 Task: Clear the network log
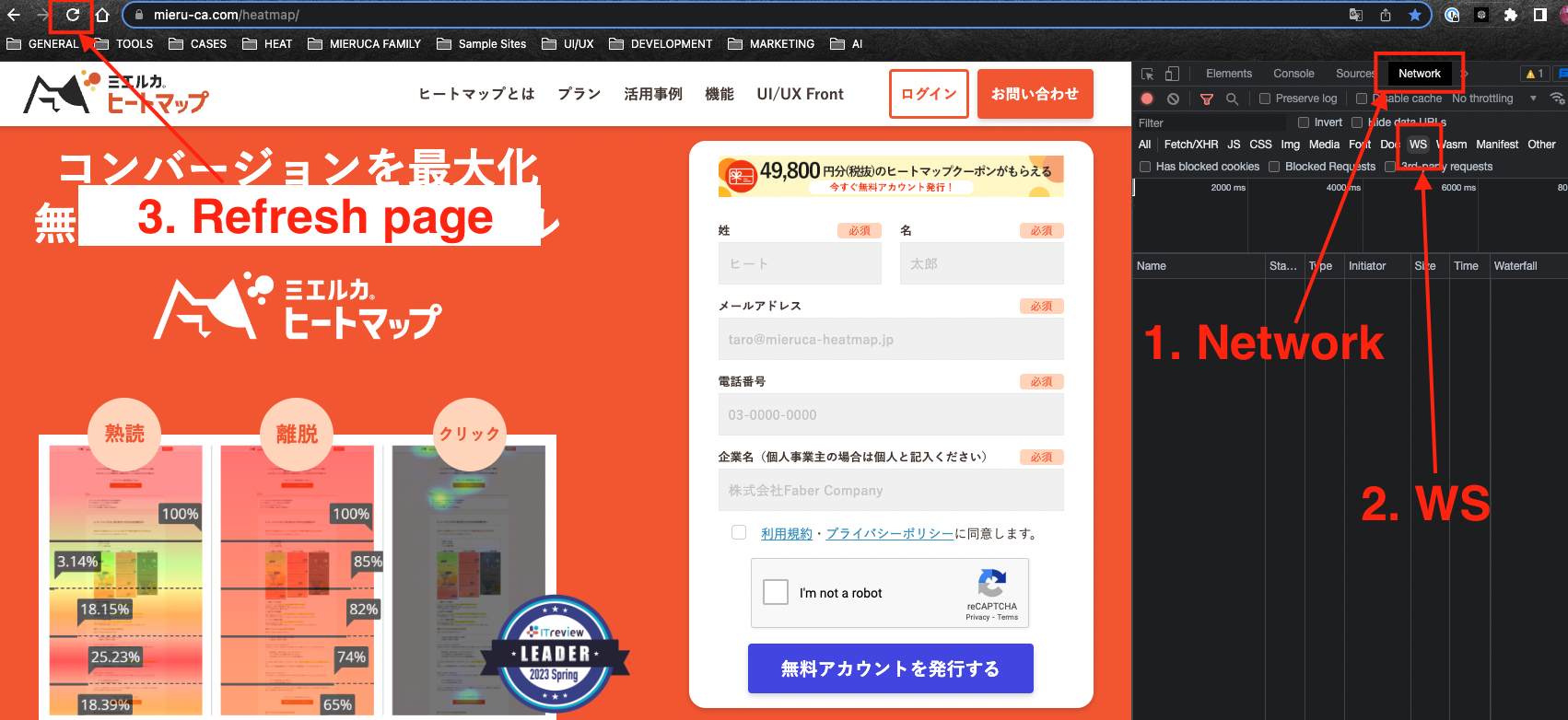1173,99
